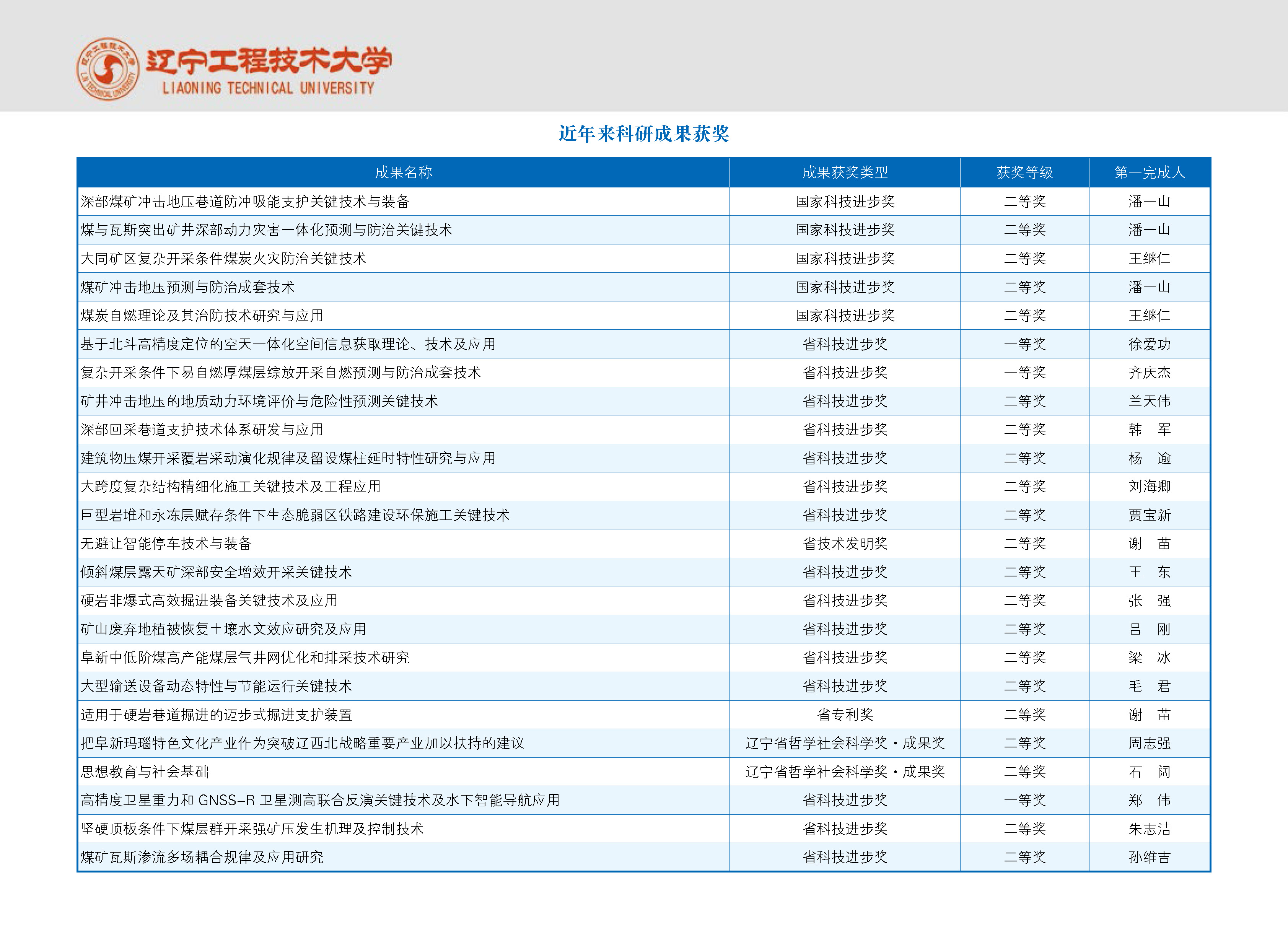1288x949 pixels.
Task: Click the name 郑伟
Action: pos(1150,800)
